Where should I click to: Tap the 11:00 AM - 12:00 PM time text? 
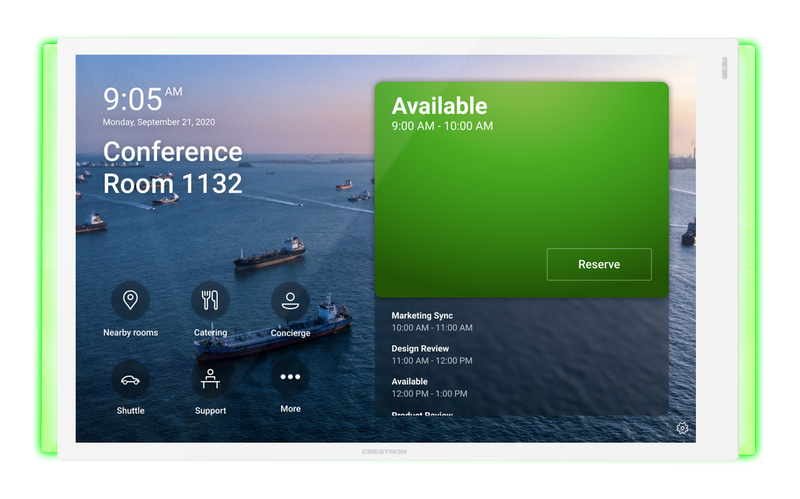click(432, 361)
